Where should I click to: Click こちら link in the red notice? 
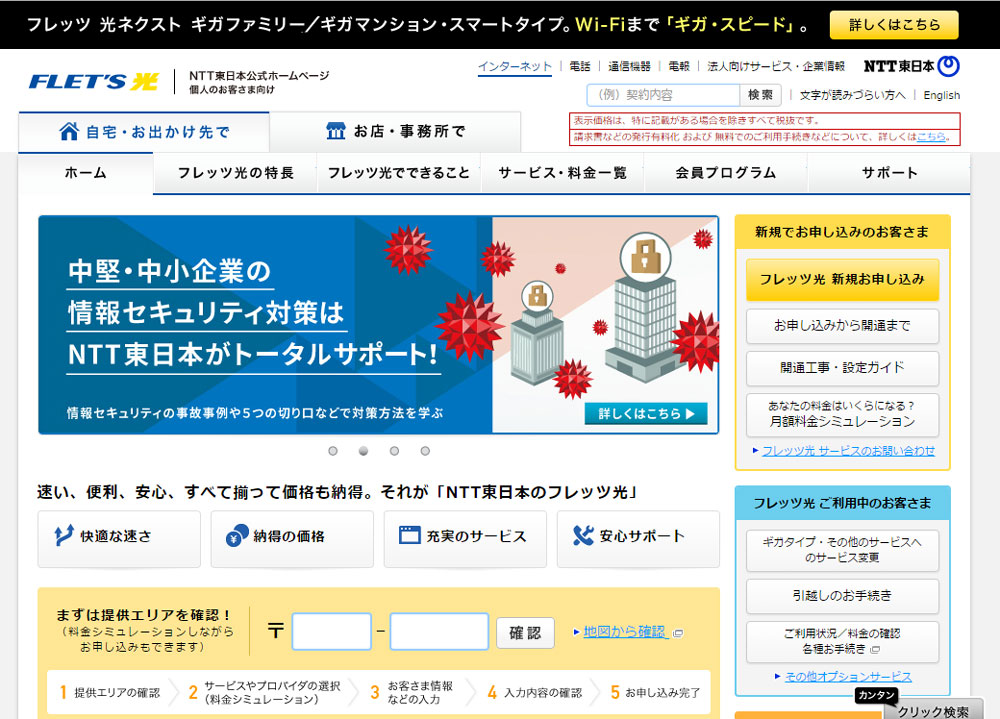pos(930,137)
